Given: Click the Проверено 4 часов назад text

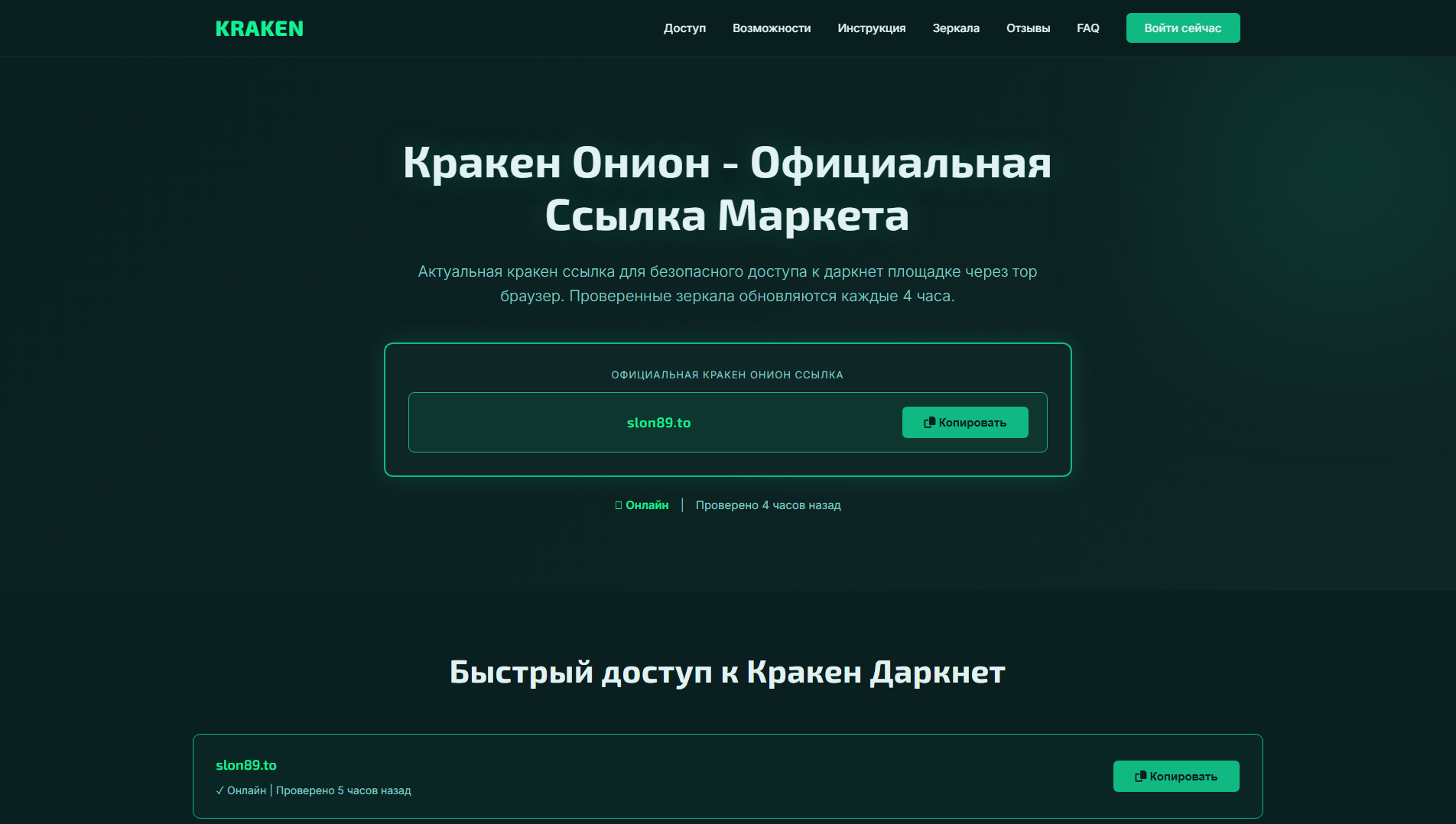Looking at the screenshot, I should (769, 505).
